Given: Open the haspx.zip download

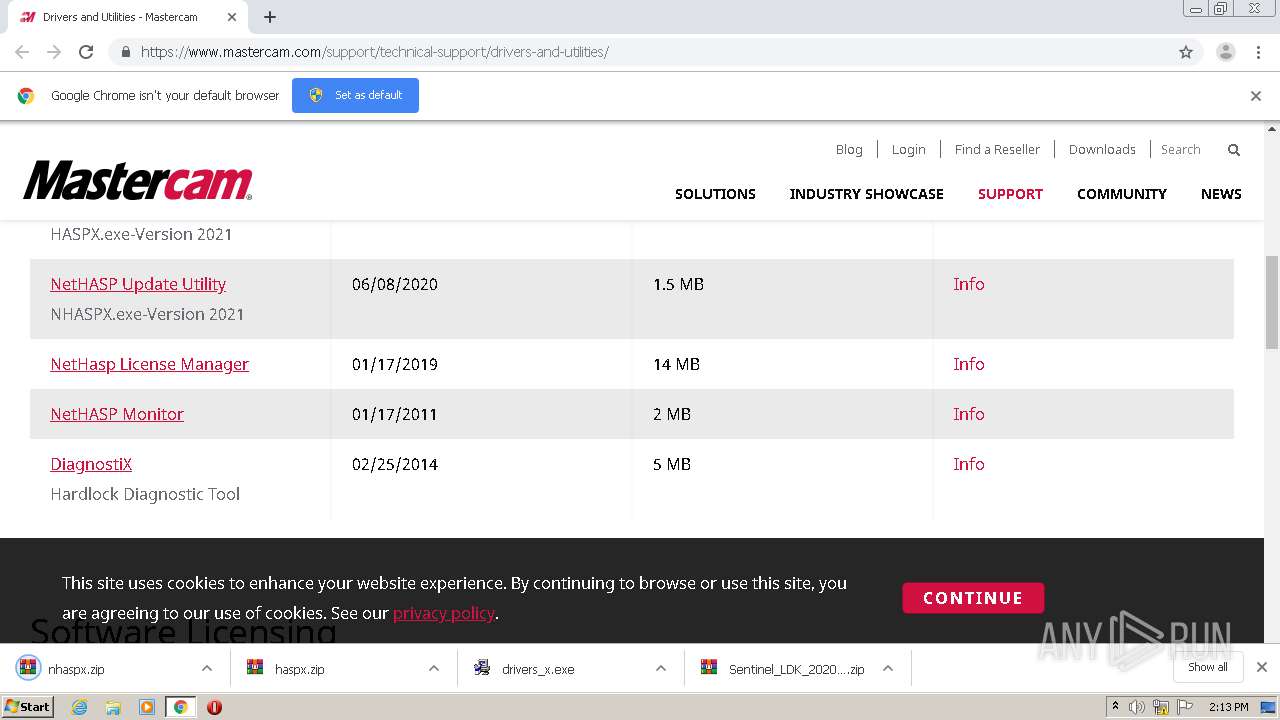Looking at the screenshot, I should pos(300,669).
